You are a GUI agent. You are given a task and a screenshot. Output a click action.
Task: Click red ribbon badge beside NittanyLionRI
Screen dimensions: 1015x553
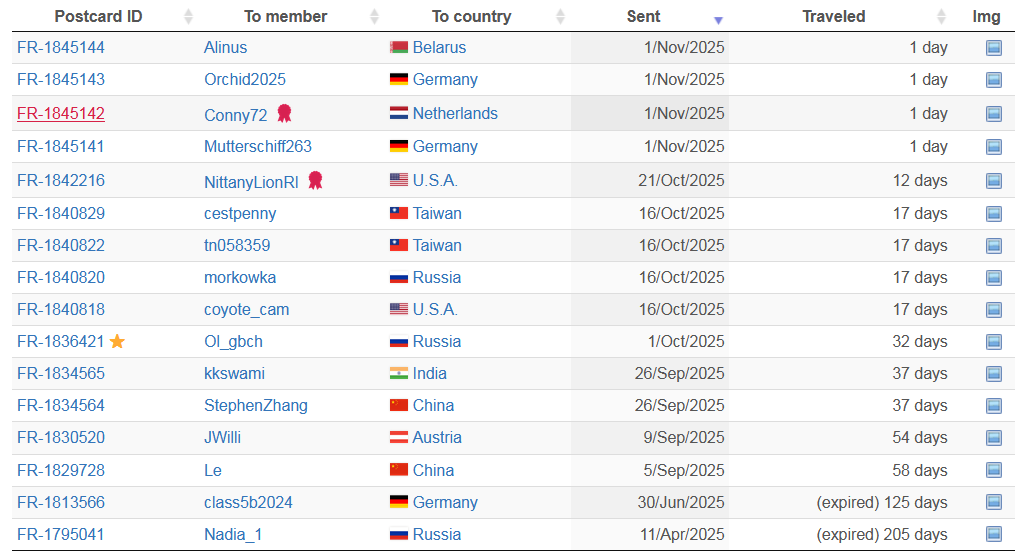[316, 180]
